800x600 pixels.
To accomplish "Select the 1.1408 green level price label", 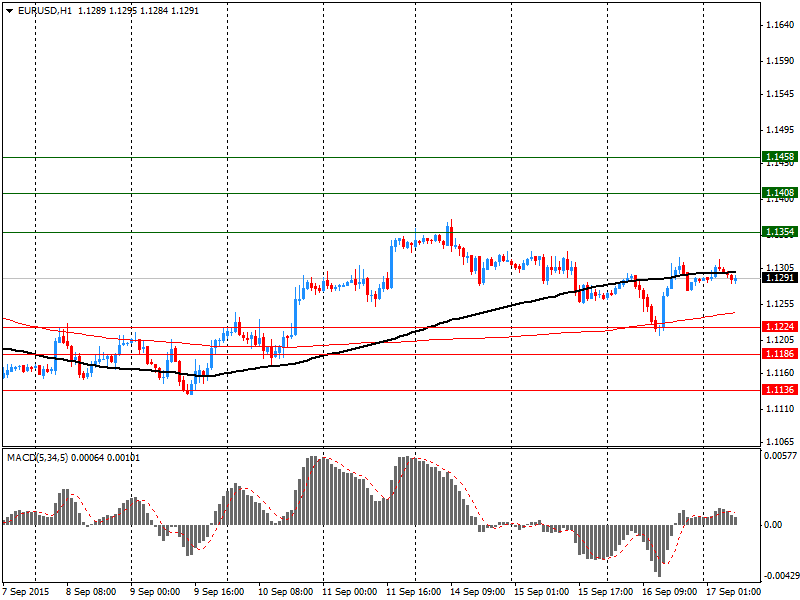I will (780, 192).
